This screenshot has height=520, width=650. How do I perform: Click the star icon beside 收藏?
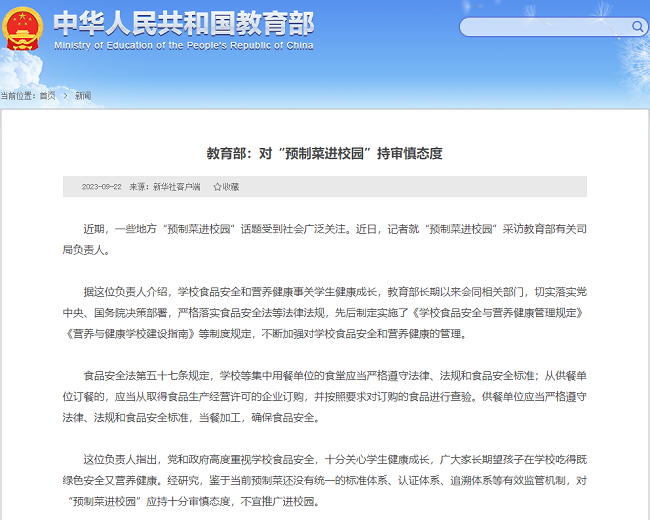[217, 186]
